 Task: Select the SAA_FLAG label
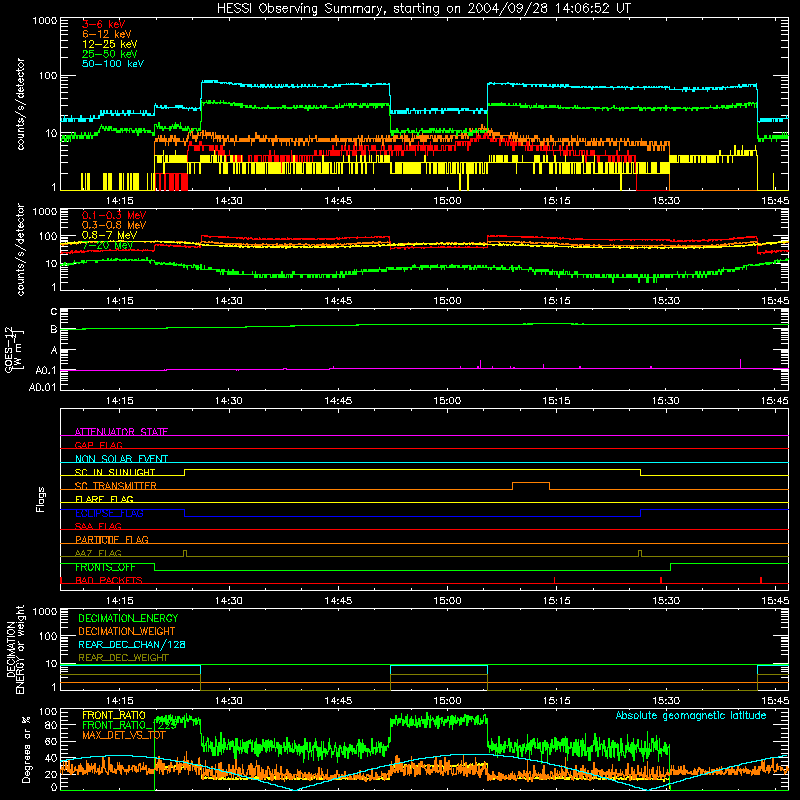coord(98,526)
